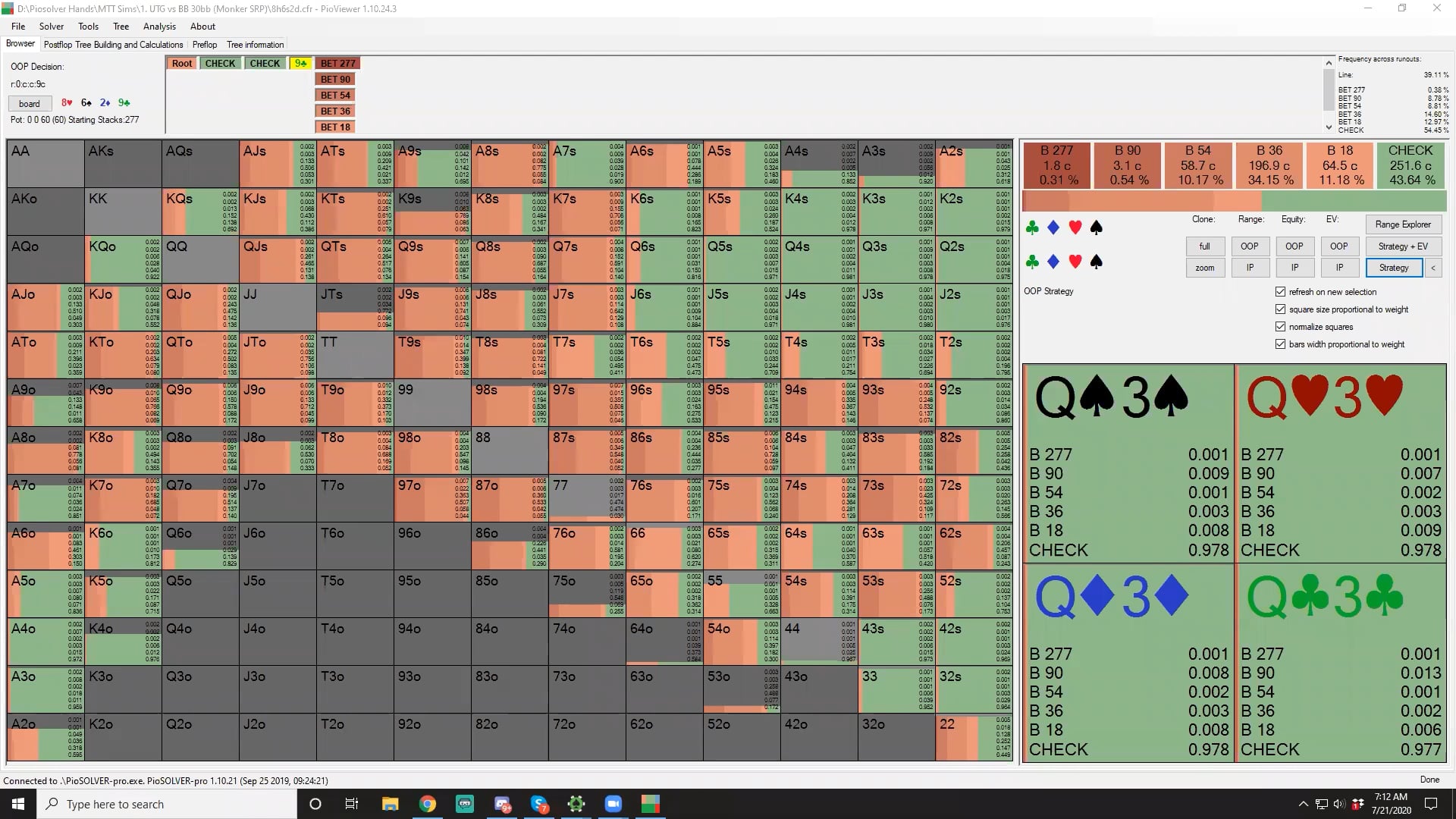Screen dimensions: 1456x819
Task: Select the B 36 action color box
Action: 1270,165
